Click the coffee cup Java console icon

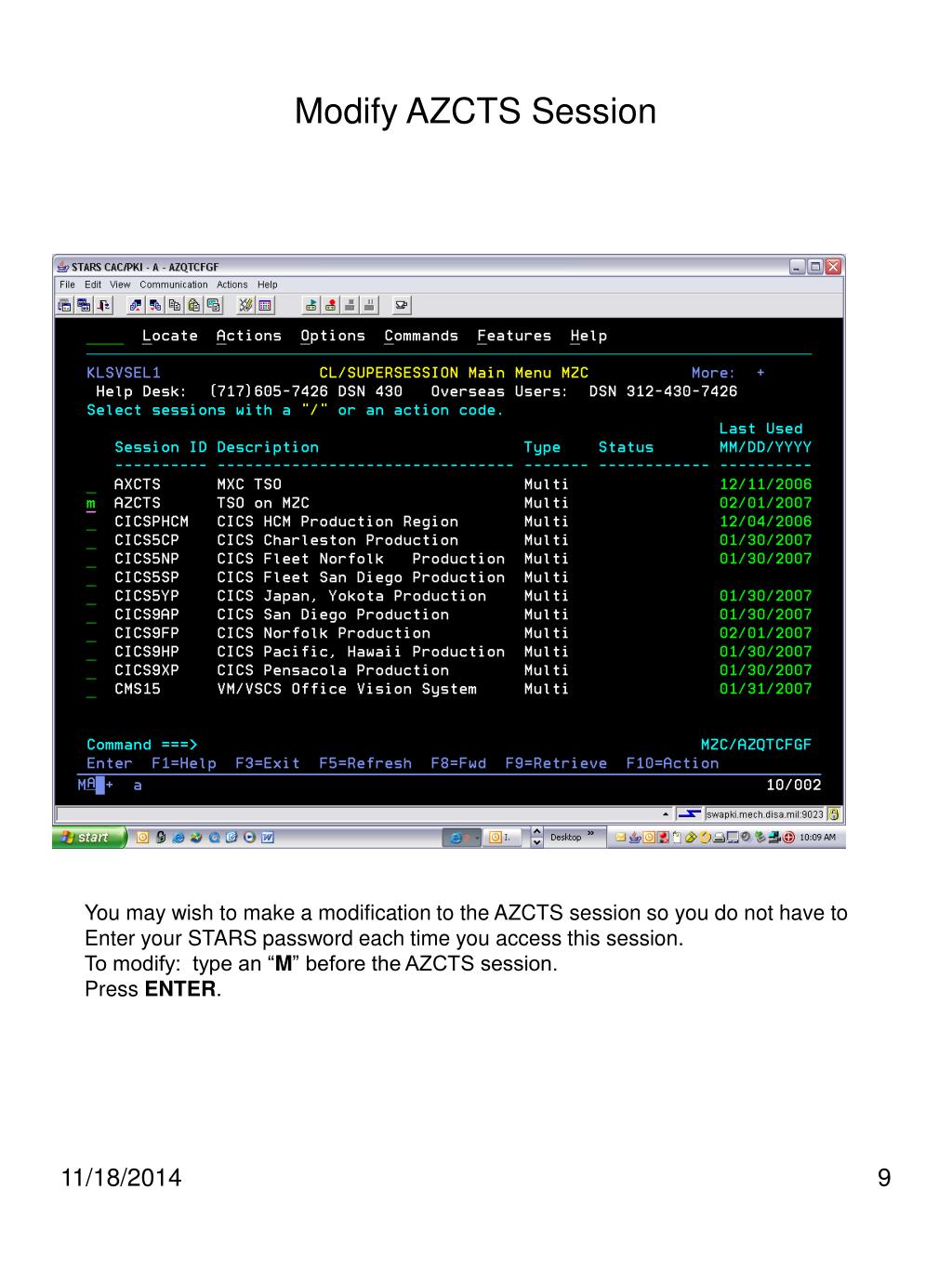402,305
